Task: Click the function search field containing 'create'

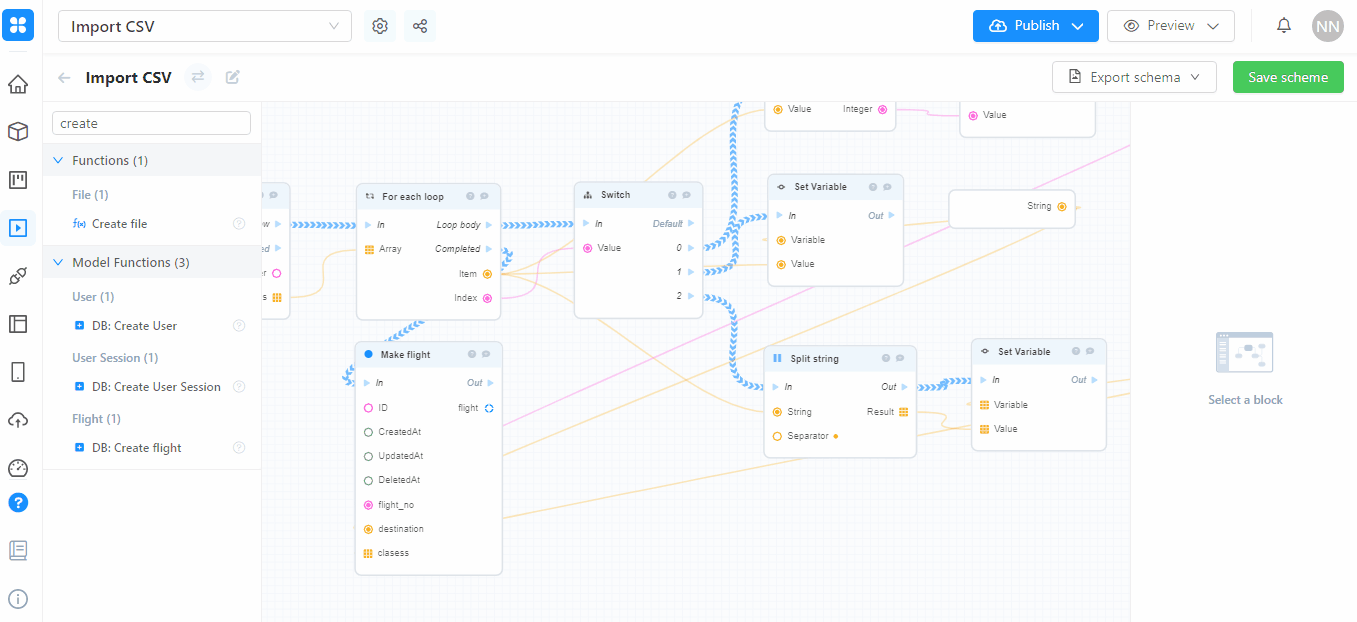Action: coord(151,123)
